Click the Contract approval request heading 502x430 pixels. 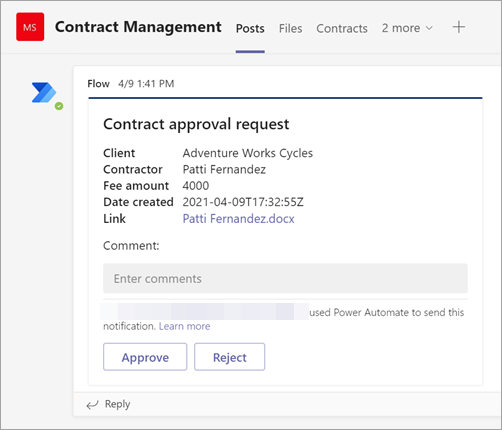pyautogui.click(x=196, y=124)
